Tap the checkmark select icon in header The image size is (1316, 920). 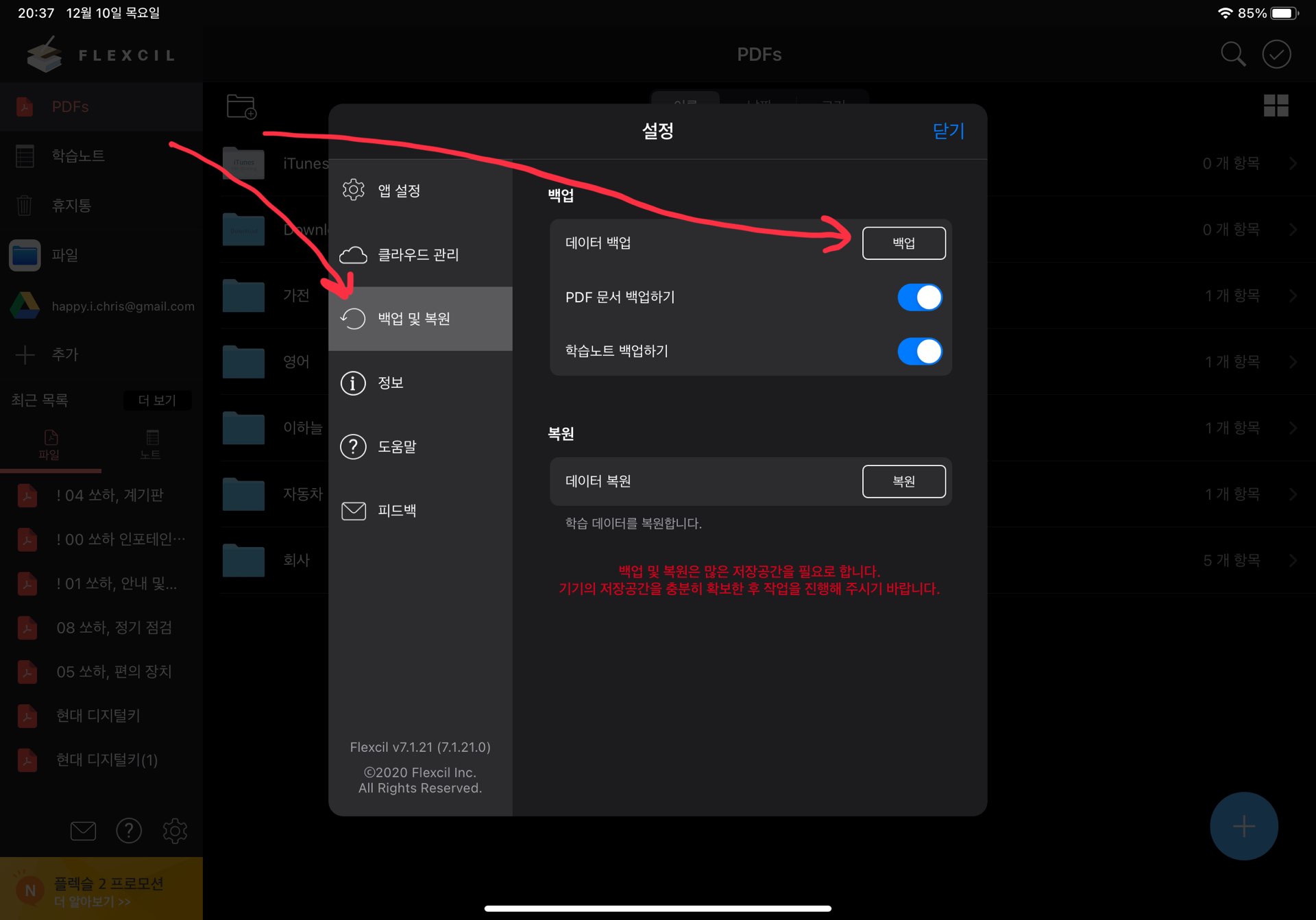pyautogui.click(x=1276, y=54)
